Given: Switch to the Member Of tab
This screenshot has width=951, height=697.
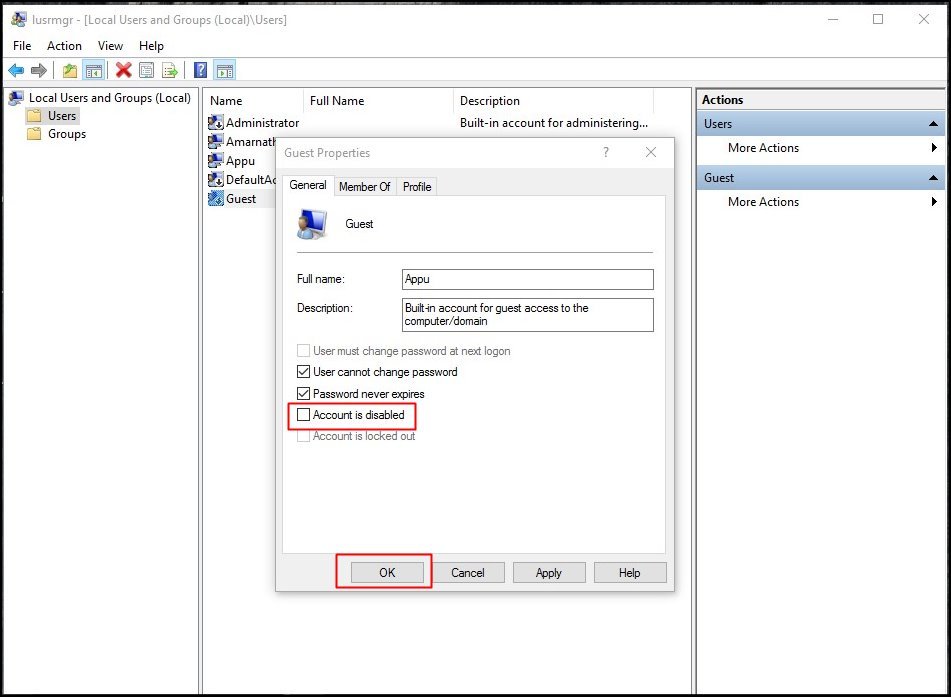Looking at the screenshot, I should click(x=365, y=187).
